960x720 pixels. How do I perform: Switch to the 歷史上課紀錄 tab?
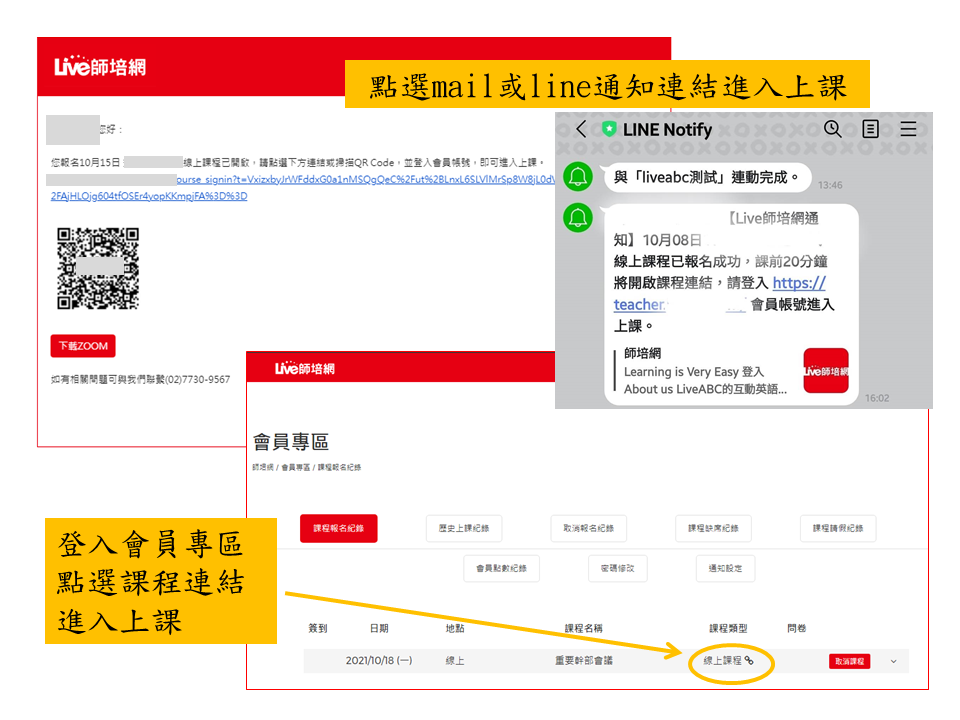464,528
